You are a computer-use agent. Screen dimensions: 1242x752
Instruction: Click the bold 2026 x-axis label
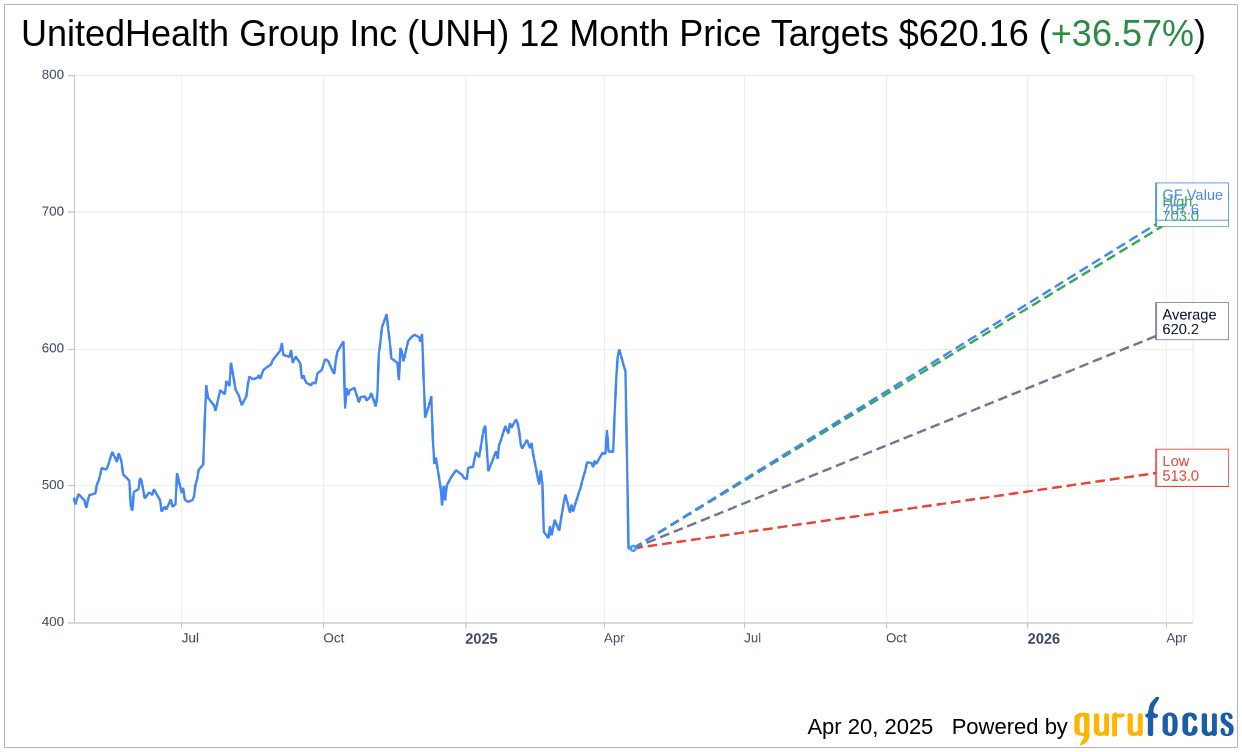[x=1043, y=638]
